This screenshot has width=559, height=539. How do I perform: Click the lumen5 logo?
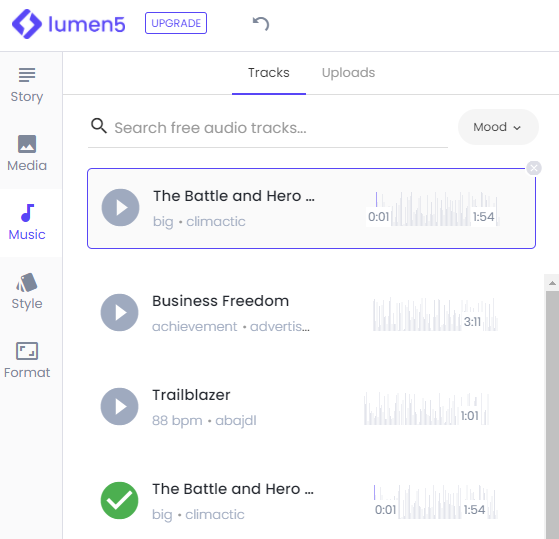(69, 24)
